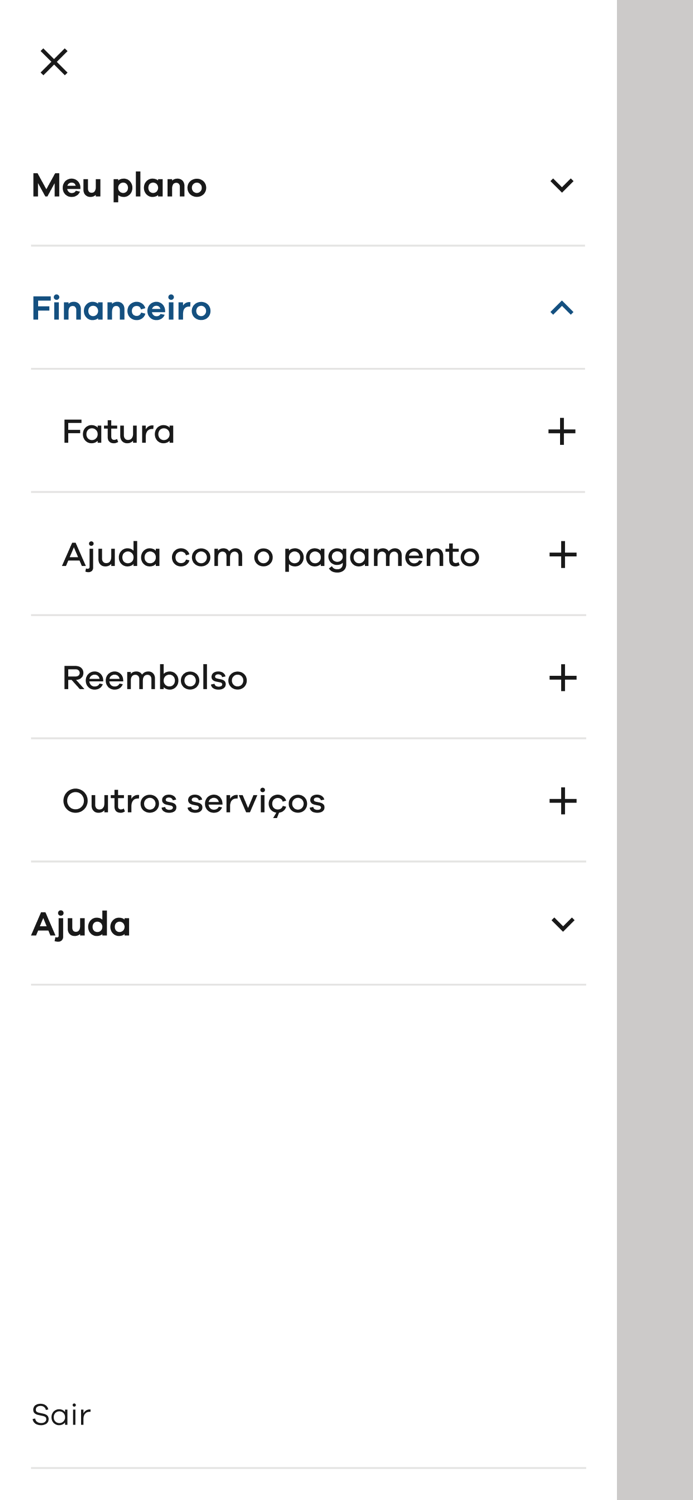693x1500 pixels.
Task: Select the Financeiro menu item
Action: 121,308
